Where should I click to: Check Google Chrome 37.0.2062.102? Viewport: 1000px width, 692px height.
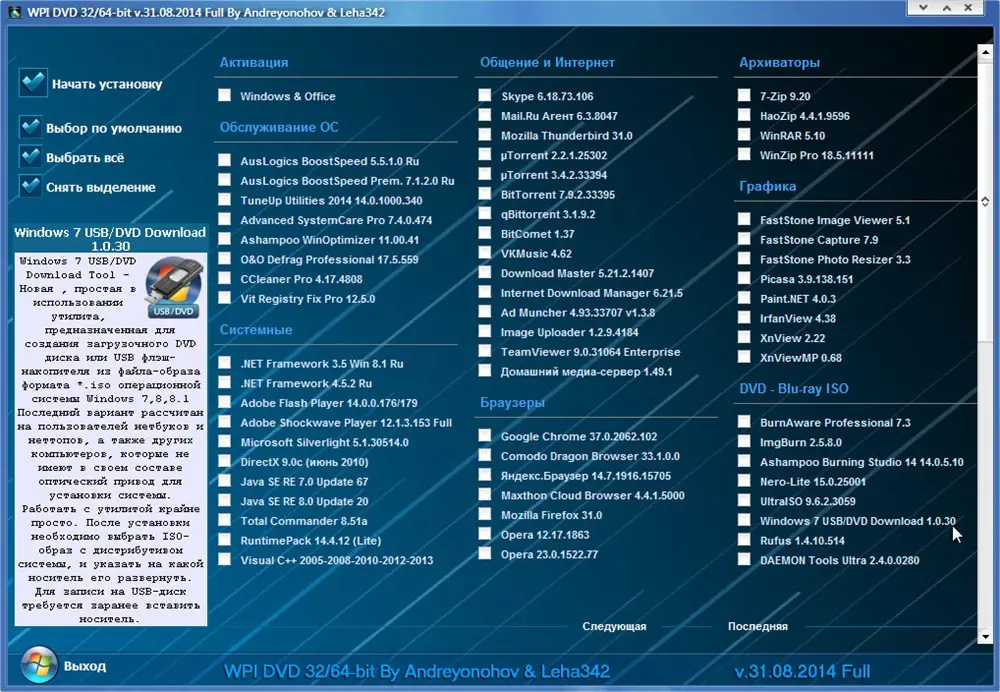click(x=485, y=433)
